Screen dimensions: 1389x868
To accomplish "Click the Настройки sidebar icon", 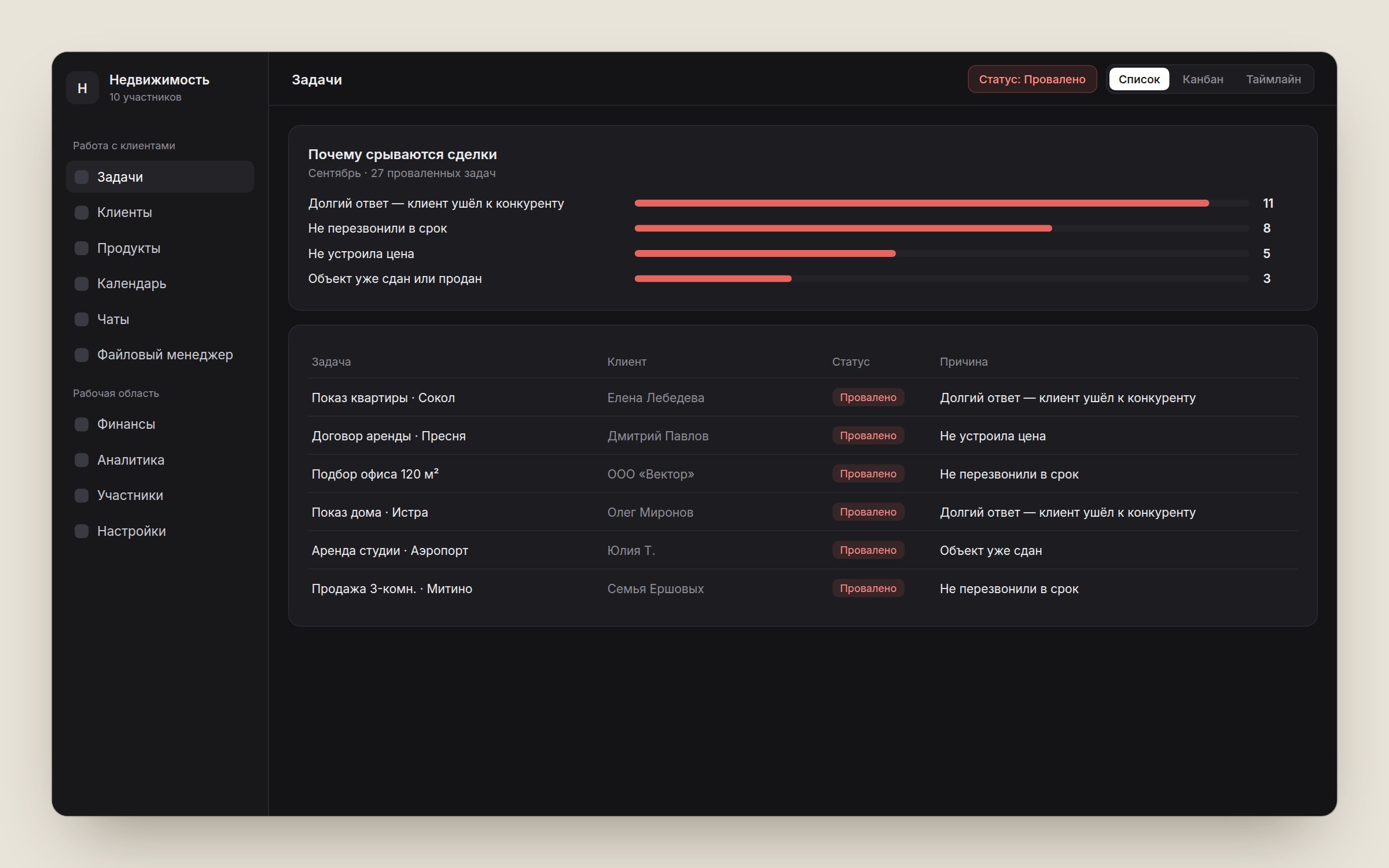I will coord(82,531).
